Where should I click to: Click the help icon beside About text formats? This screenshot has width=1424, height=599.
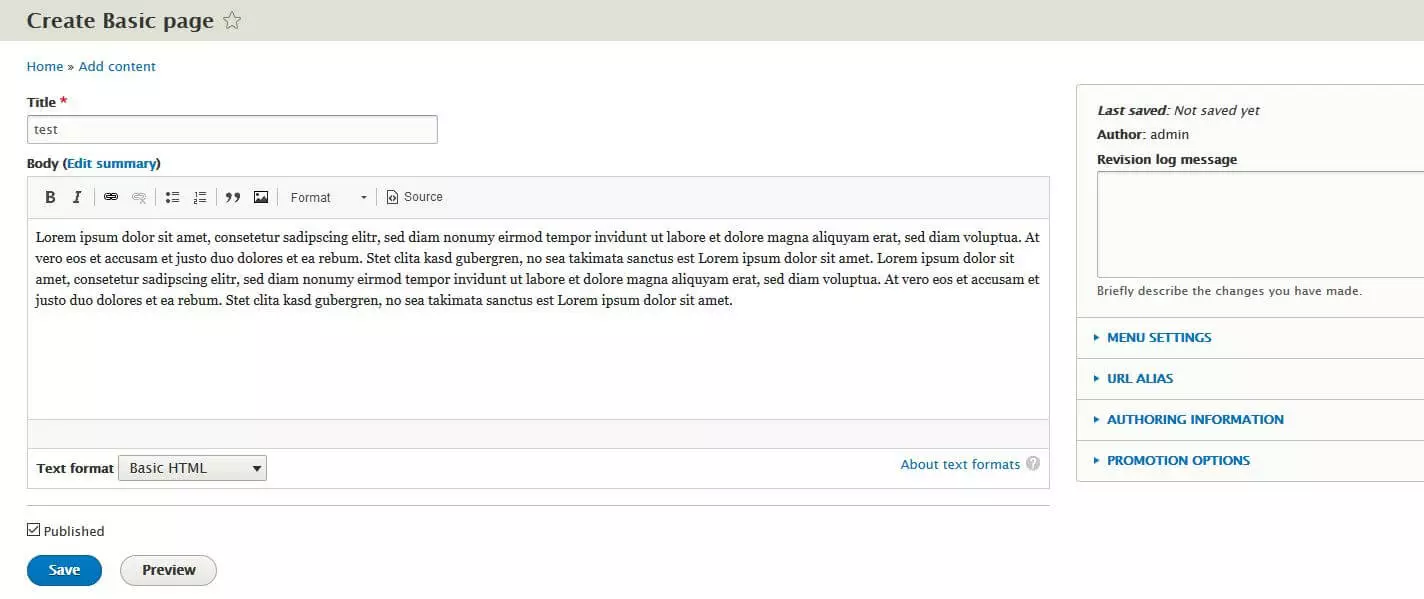pos(1033,464)
